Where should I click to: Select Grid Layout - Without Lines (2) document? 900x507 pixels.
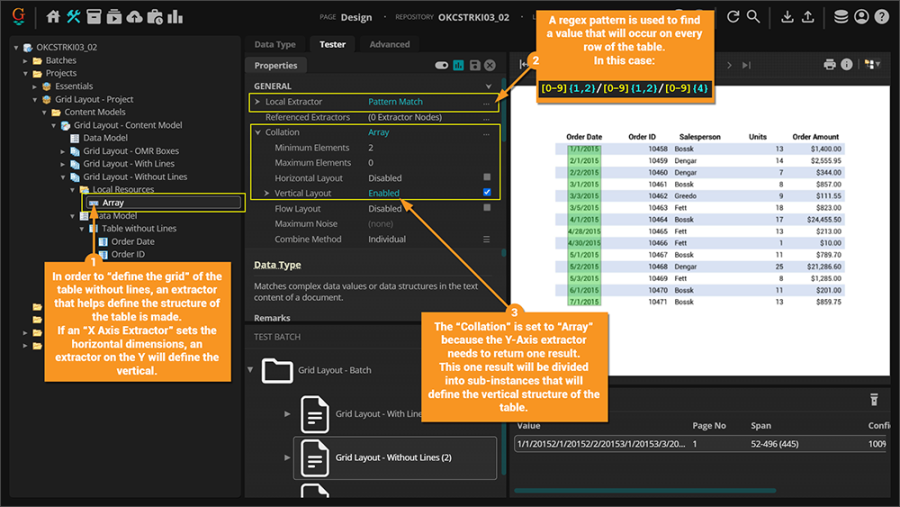pyautogui.click(x=395, y=458)
